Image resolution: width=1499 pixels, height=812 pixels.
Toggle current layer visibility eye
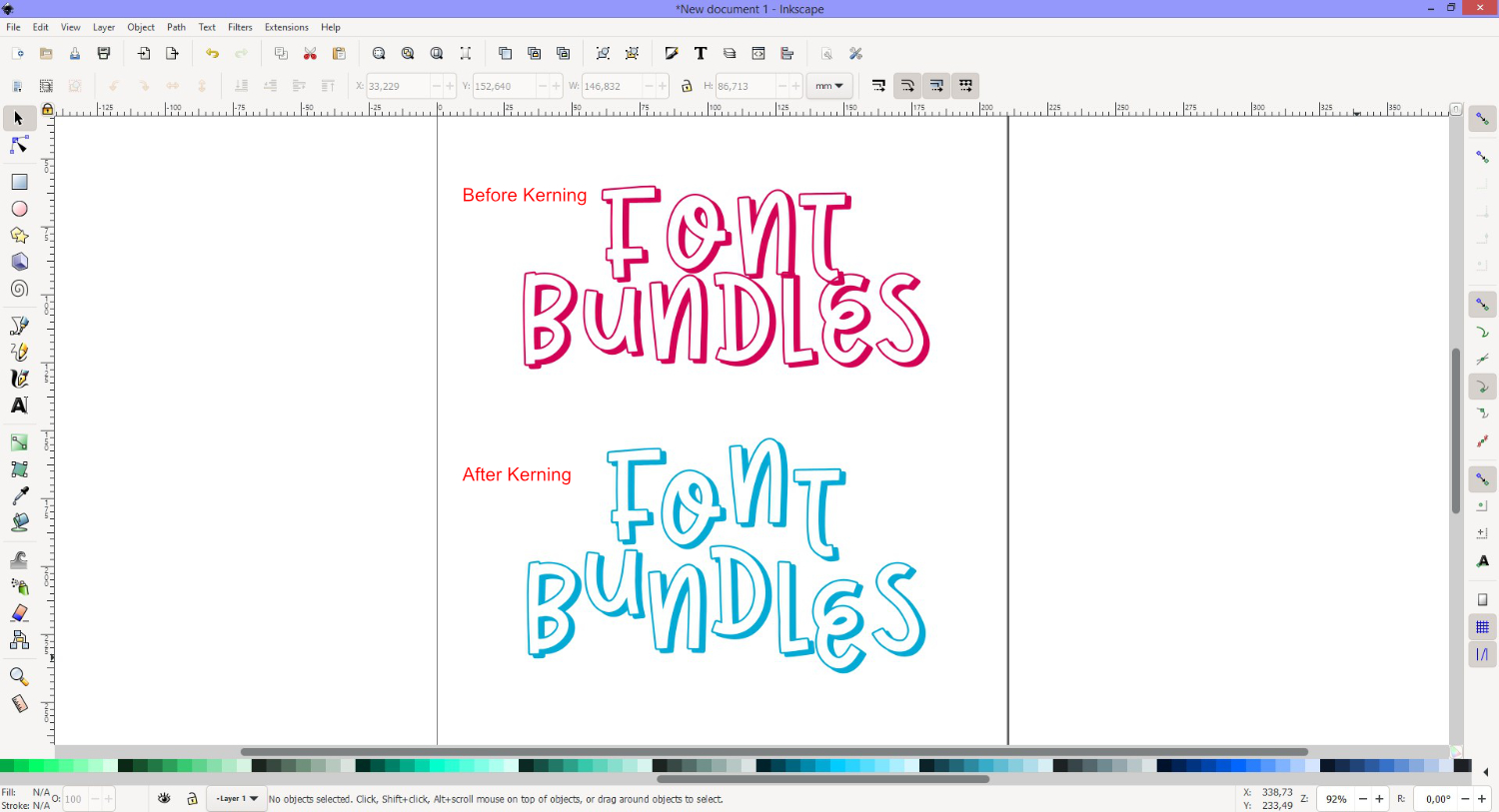pos(164,799)
